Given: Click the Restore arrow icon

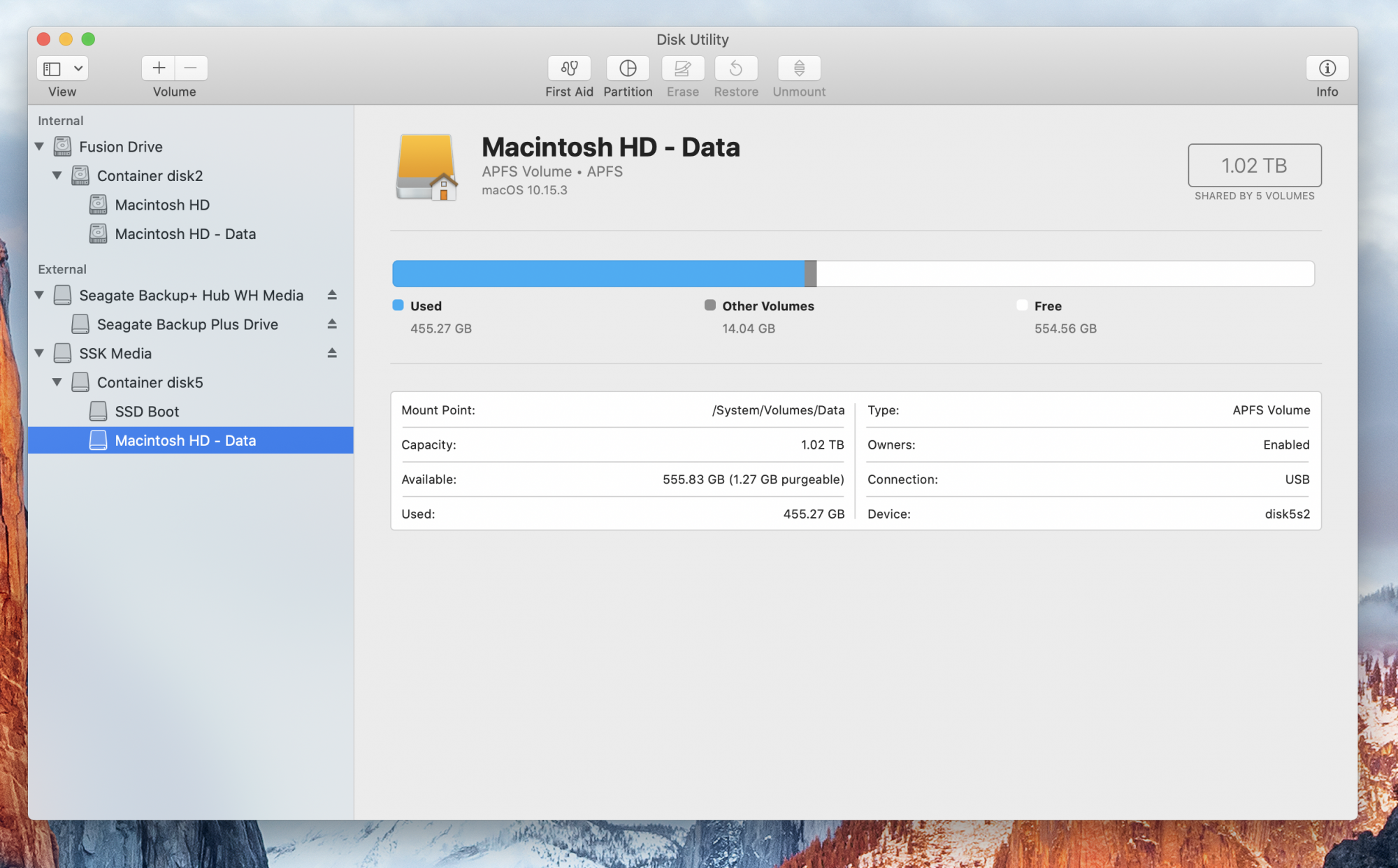Looking at the screenshot, I should [x=736, y=68].
